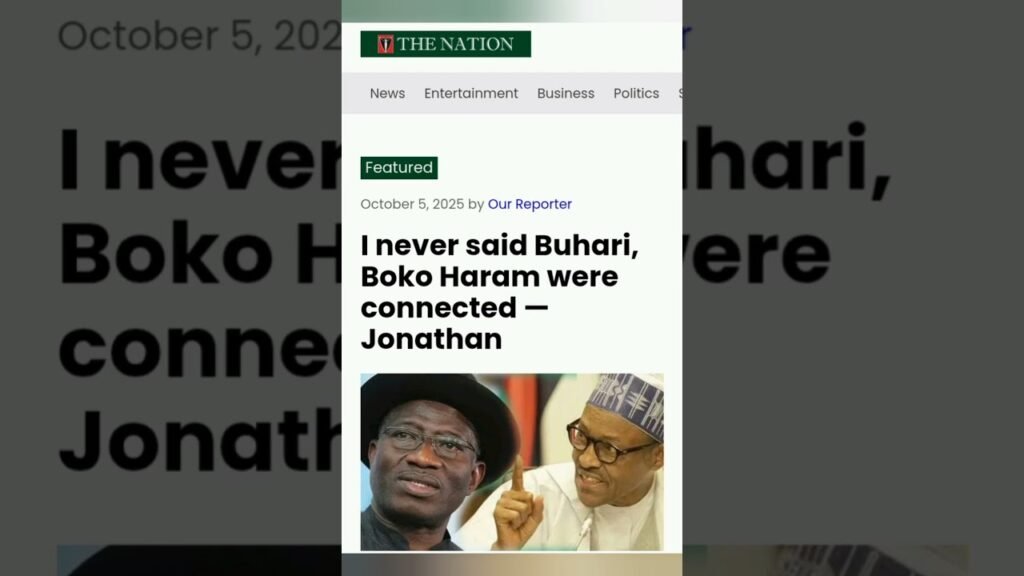This screenshot has width=1024, height=576.
Task: Open the News section
Action: click(x=387, y=93)
